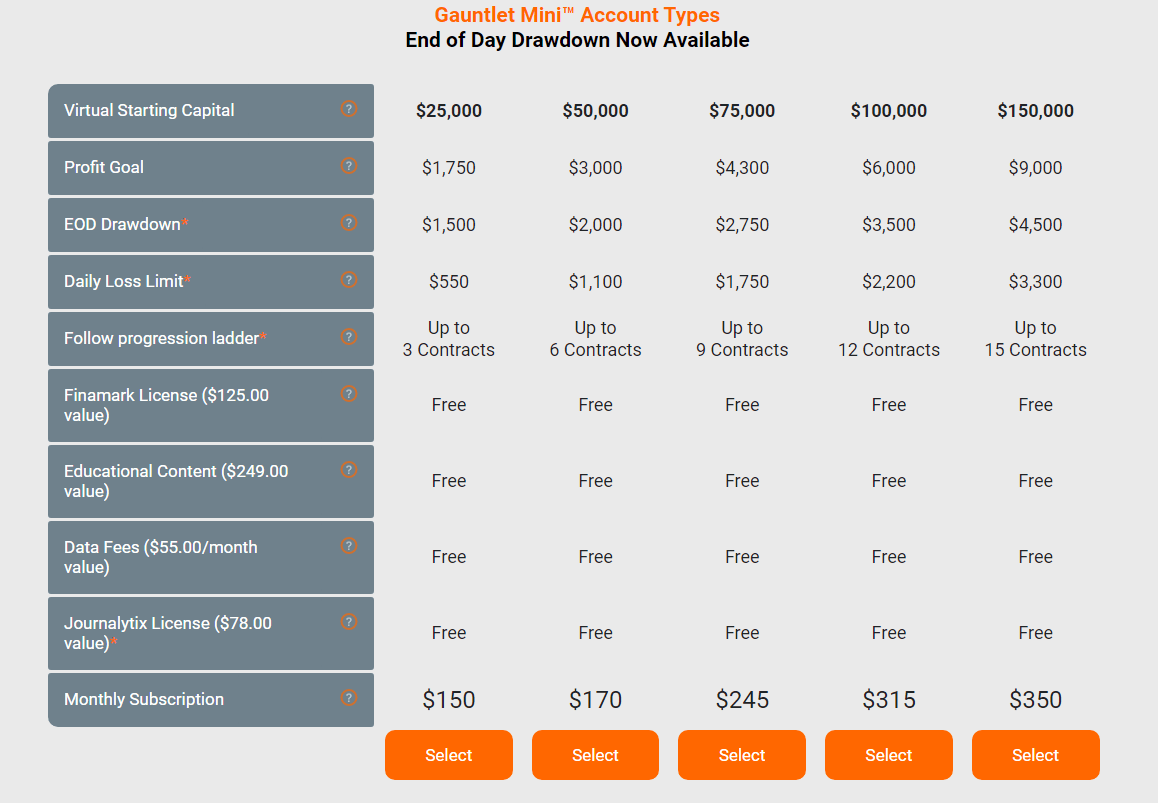Click Follow progression ladder help icon

point(349,337)
